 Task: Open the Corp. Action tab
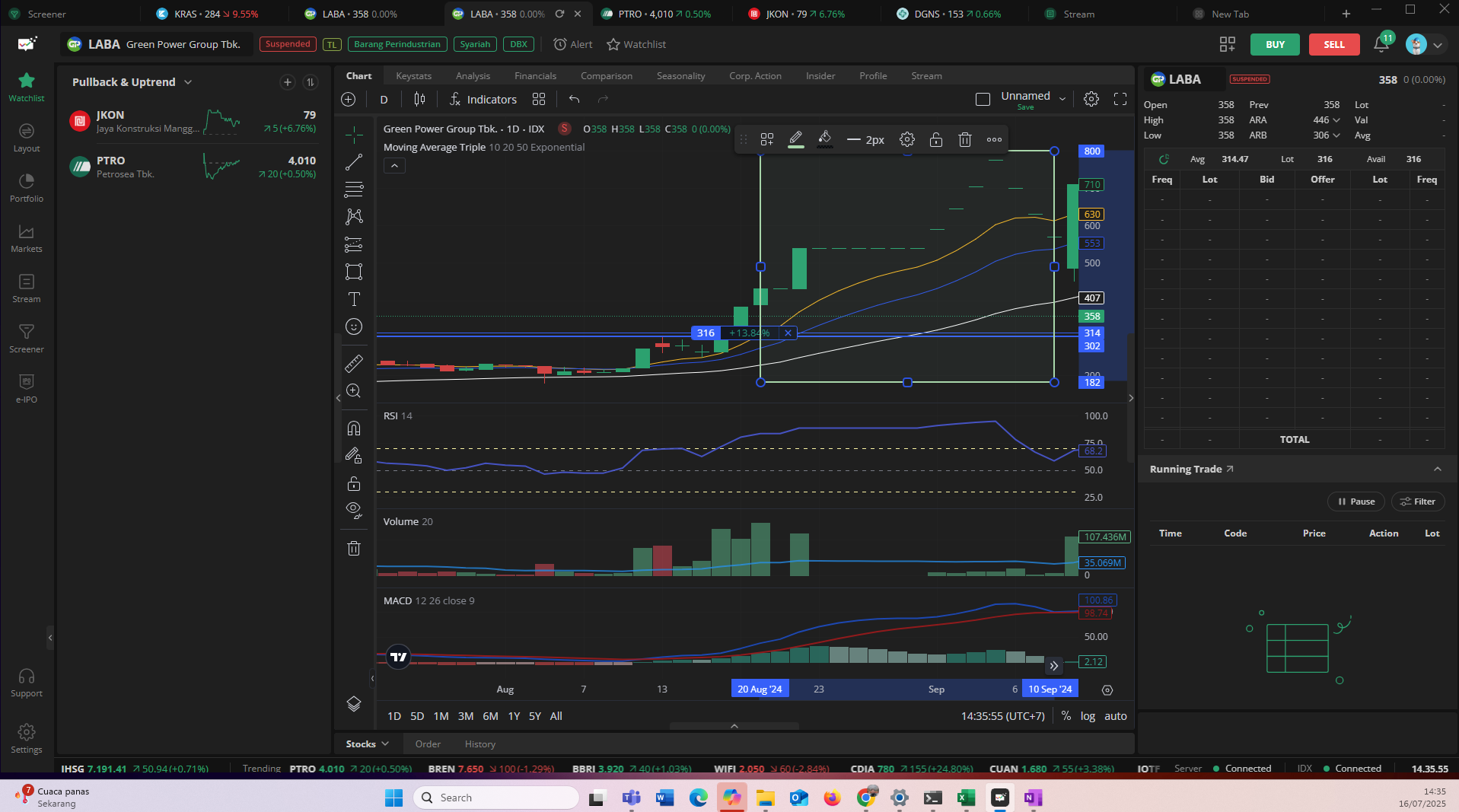coord(755,75)
